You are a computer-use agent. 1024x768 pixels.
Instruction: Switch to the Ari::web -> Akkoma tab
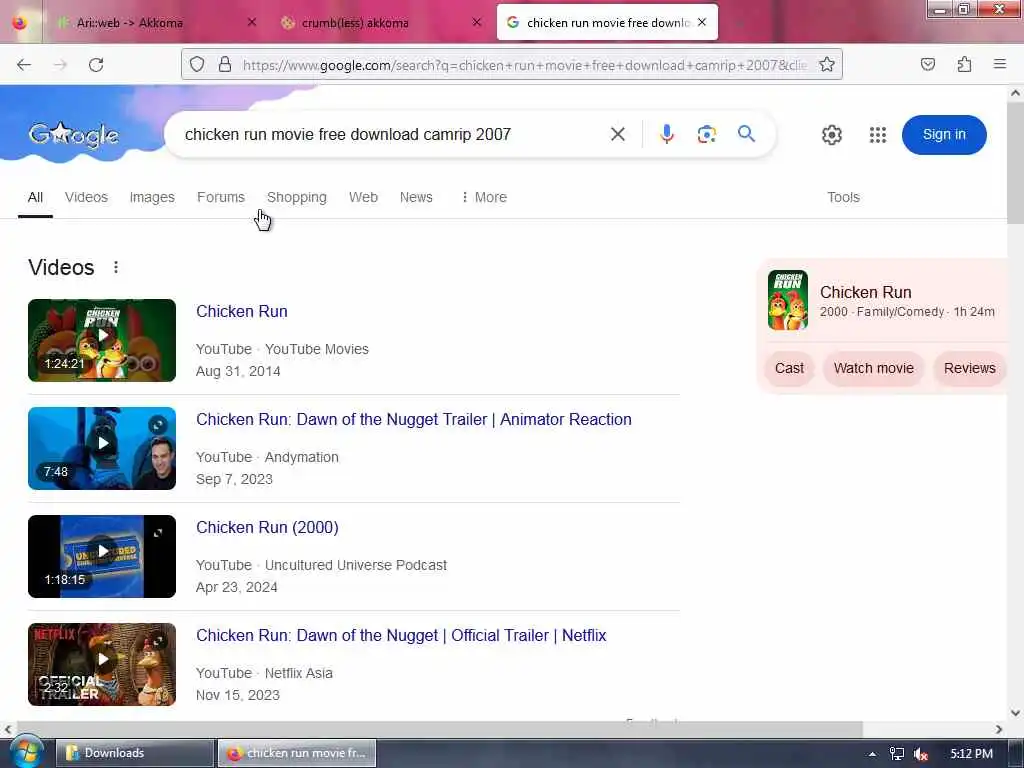coord(129,23)
